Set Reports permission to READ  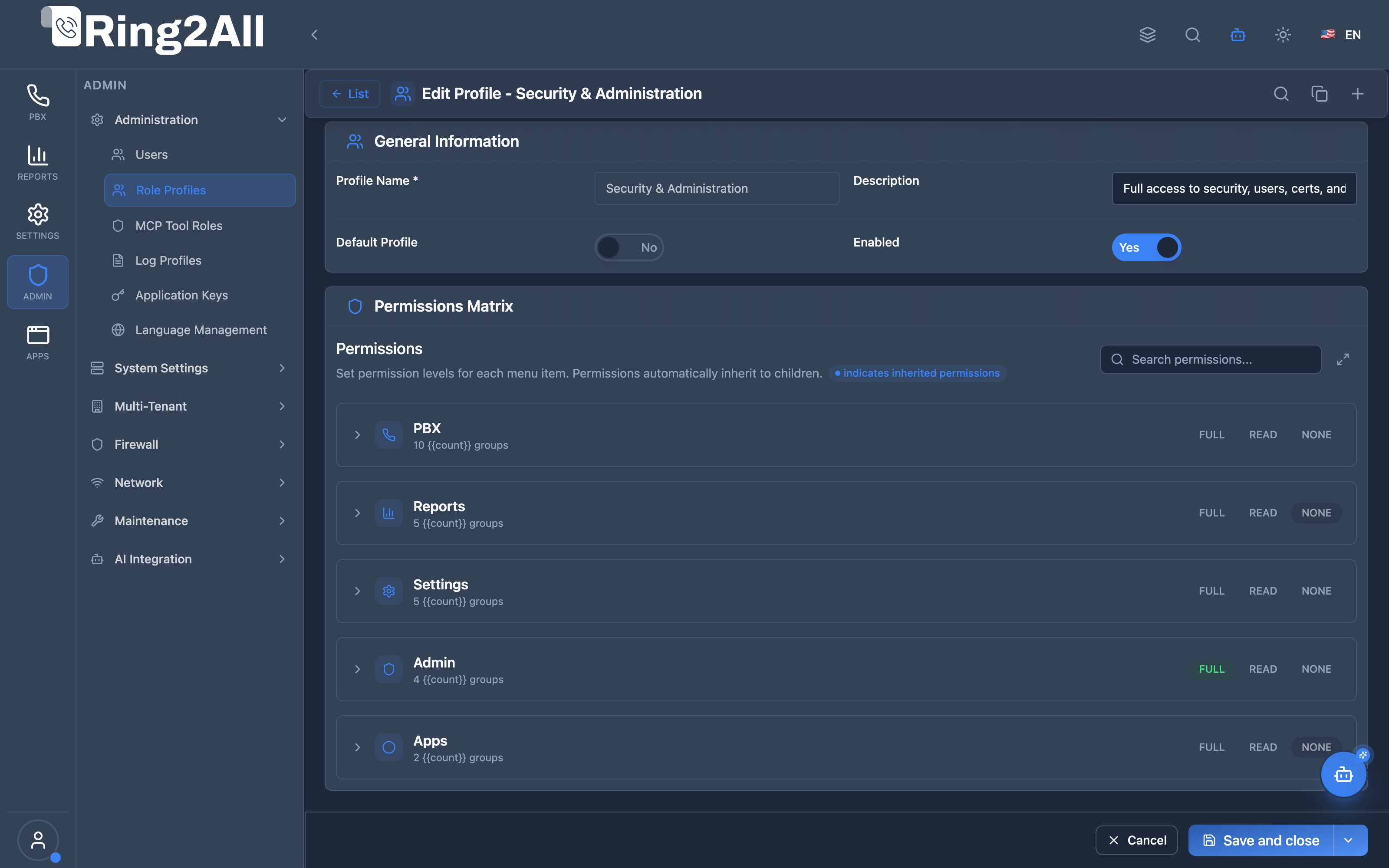(x=1263, y=513)
